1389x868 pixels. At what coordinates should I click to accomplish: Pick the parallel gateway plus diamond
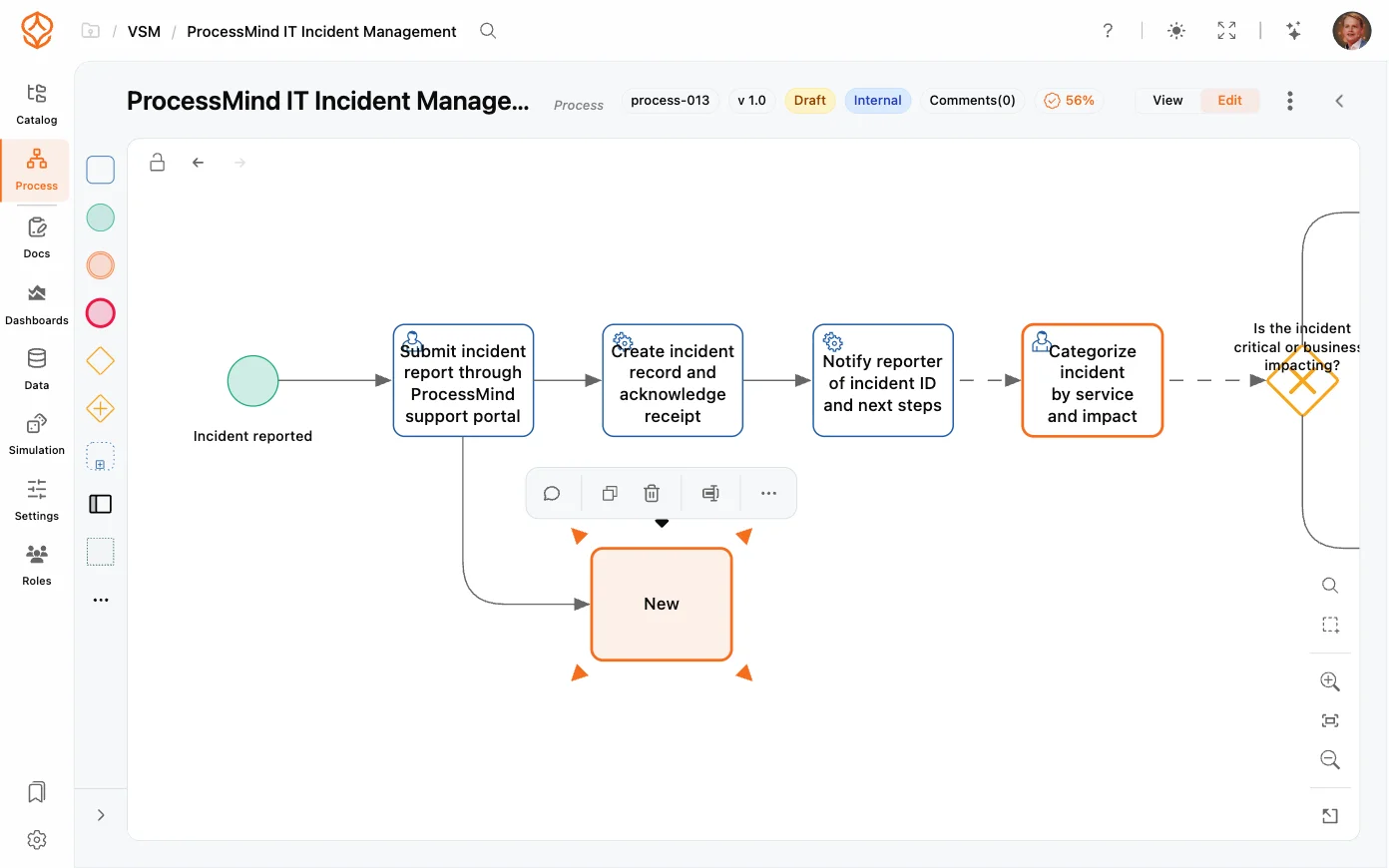(x=101, y=408)
